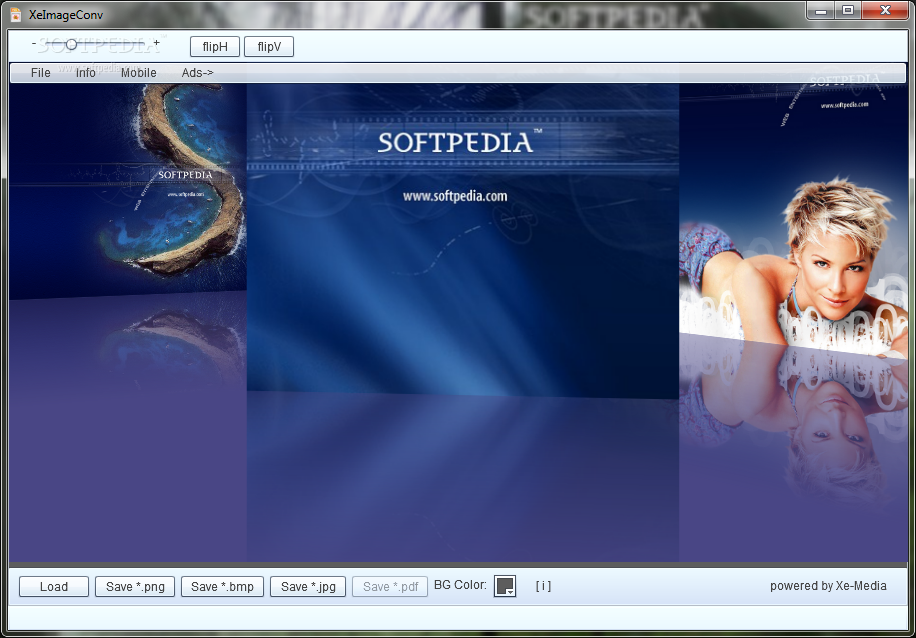Open the Mobile menu
This screenshot has height=638, width=916.
pos(138,72)
